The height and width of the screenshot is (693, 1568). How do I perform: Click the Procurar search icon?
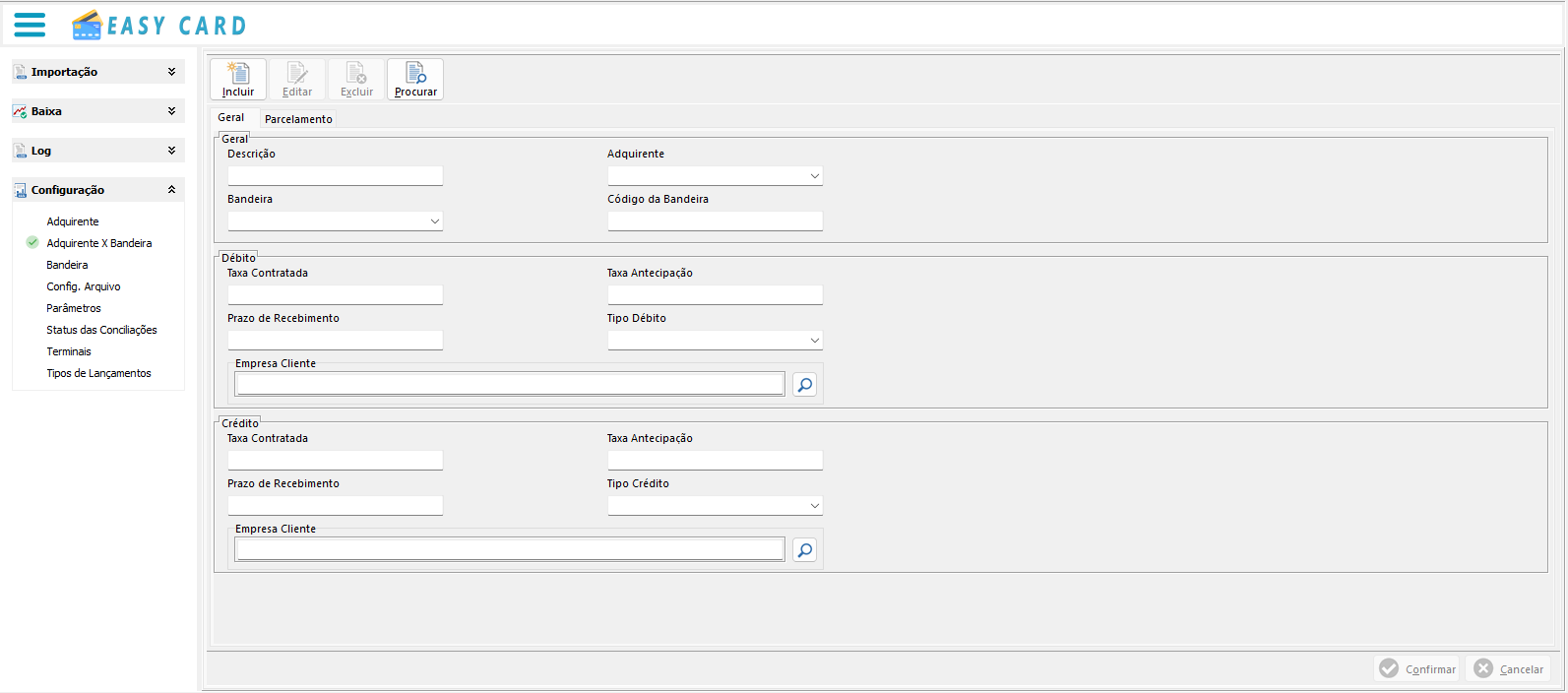(x=415, y=74)
